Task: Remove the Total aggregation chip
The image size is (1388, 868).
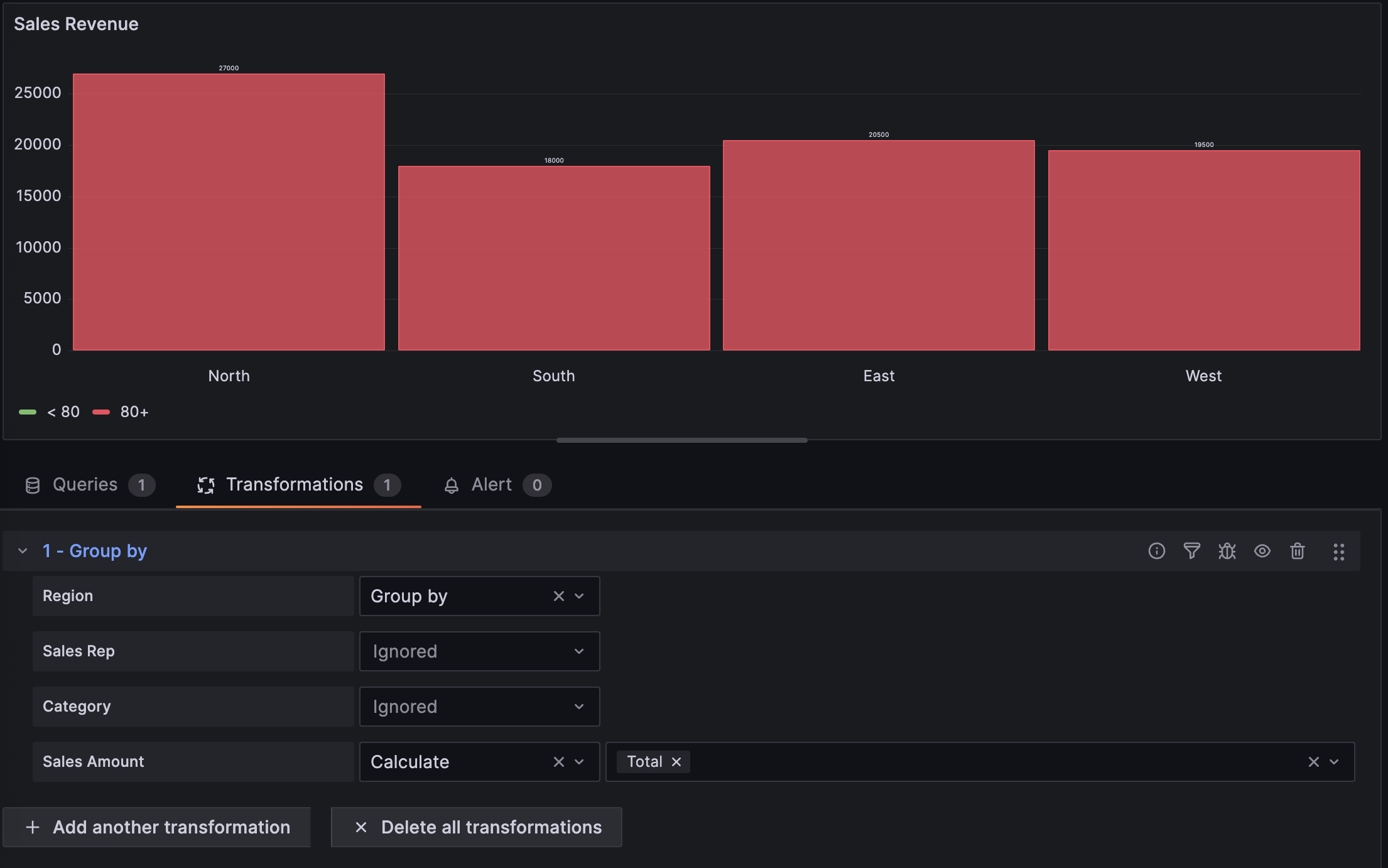Action: coord(676,761)
